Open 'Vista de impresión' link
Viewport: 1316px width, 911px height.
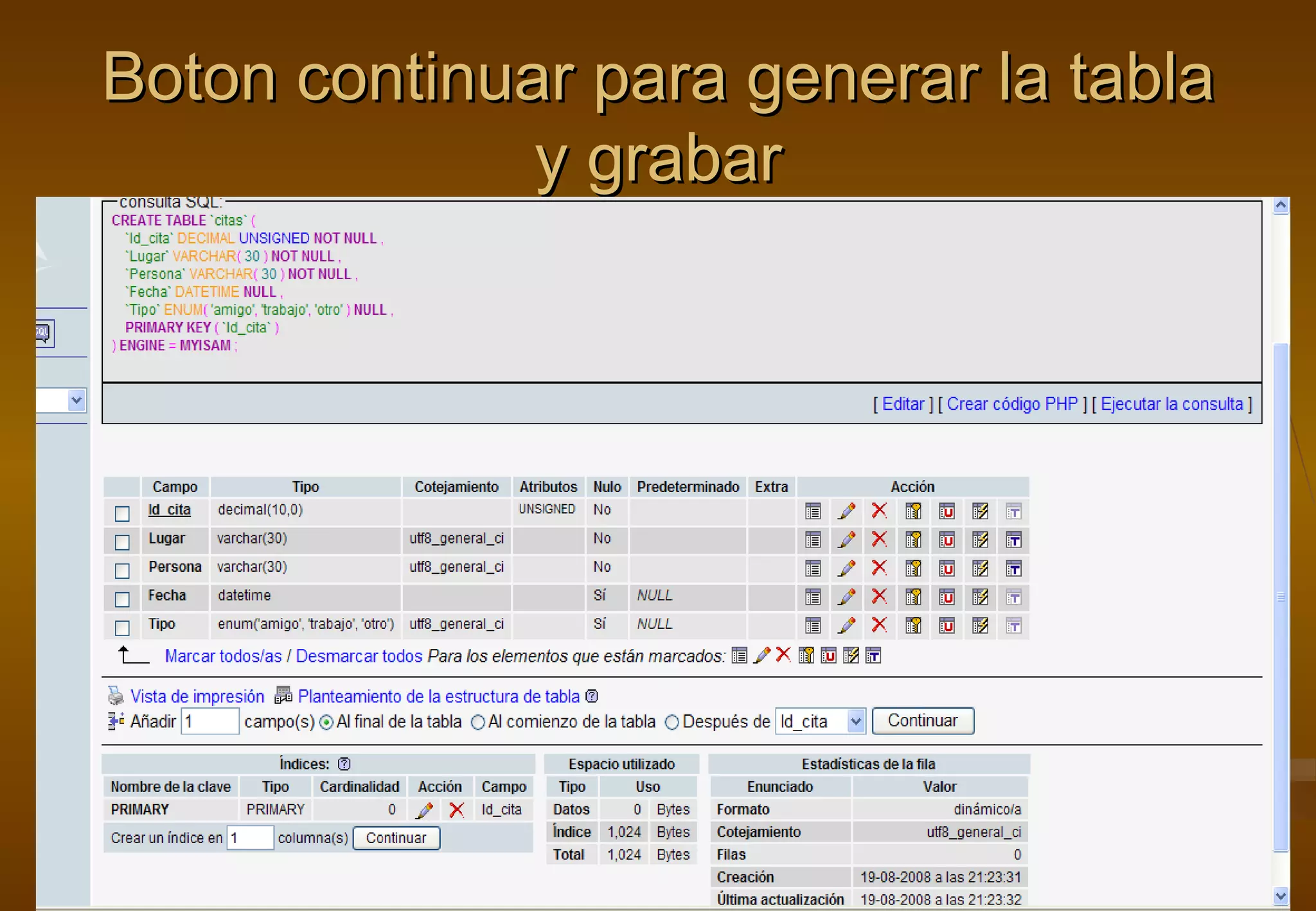point(197,696)
